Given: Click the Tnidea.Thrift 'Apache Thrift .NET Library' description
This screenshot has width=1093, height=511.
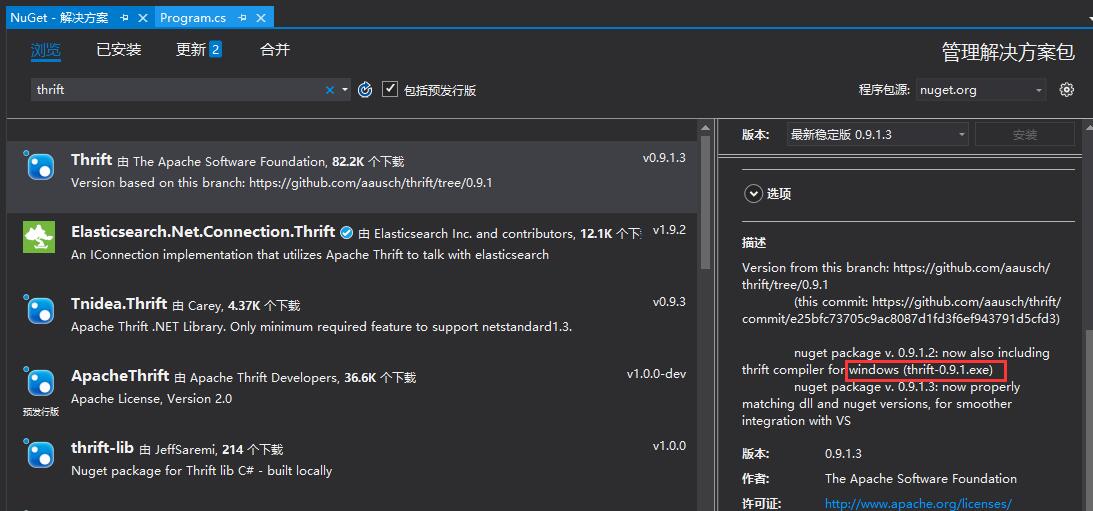Looking at the screenshot, I should coord(321,327).
